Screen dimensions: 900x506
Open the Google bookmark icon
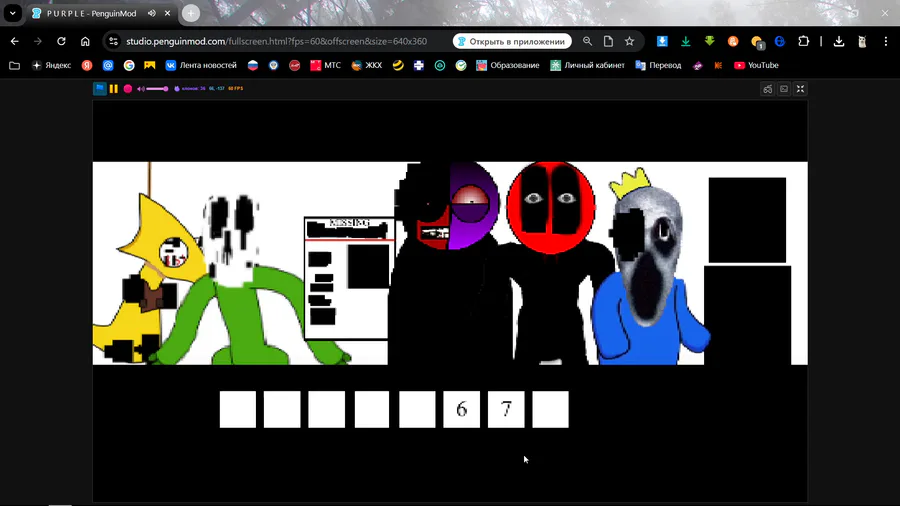[x=129, y=65]
